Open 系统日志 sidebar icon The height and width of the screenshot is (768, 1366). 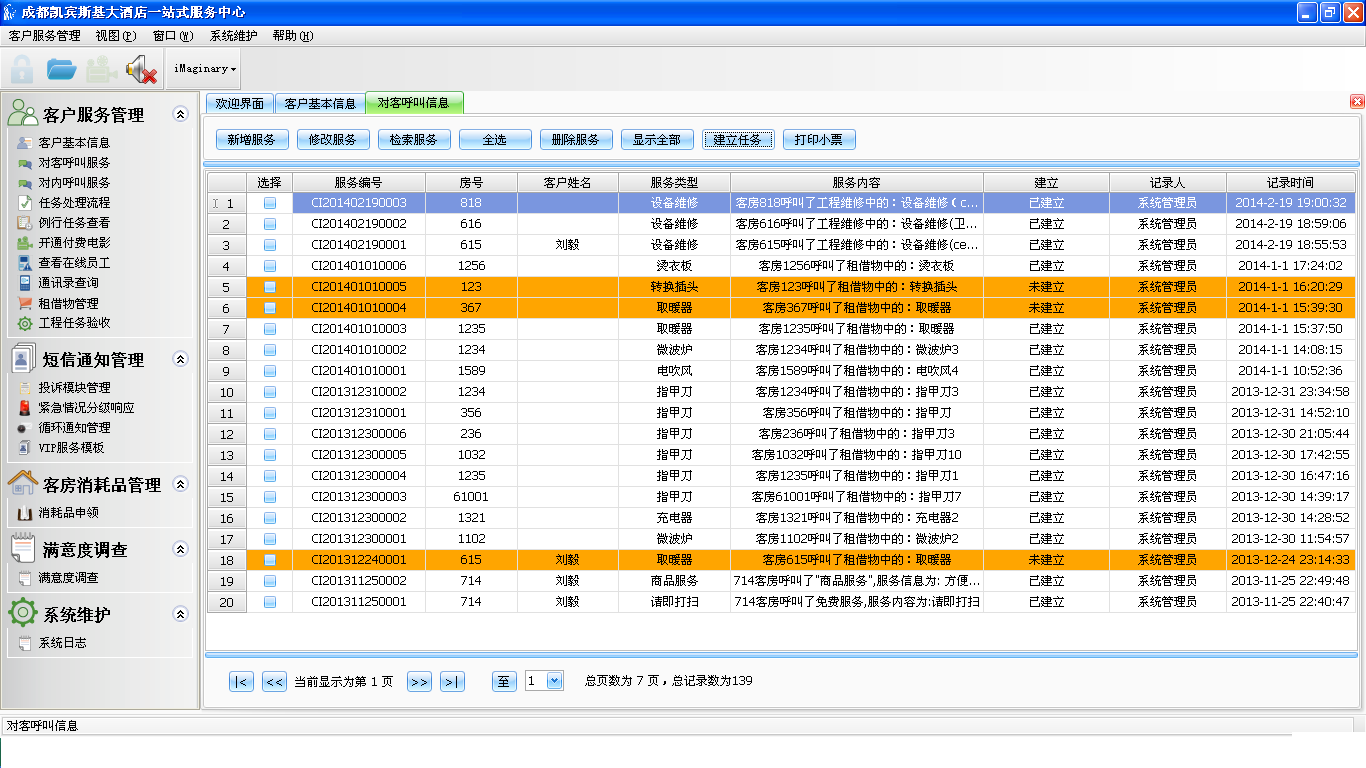coord(24,643)
